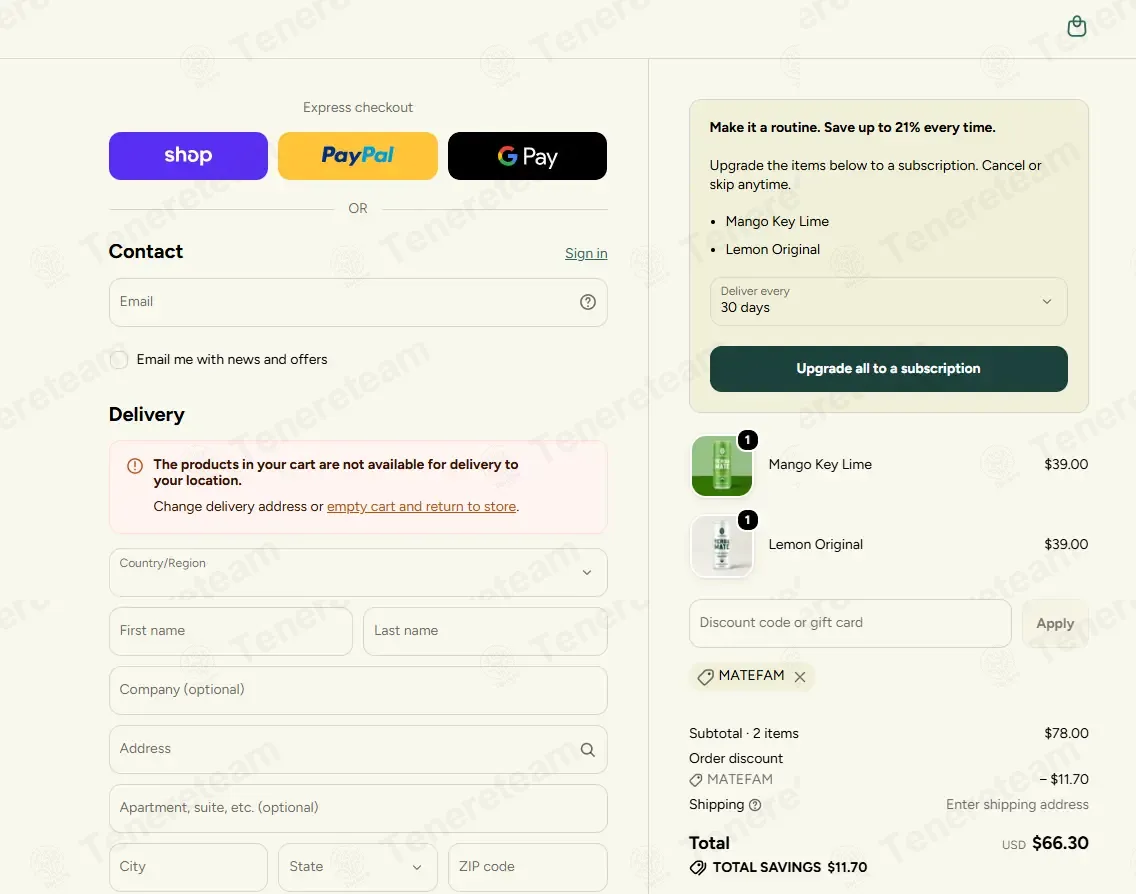This screenshot has height=894, width=1136.
Task: Click the Address field search magnifier icon
Action: pos(588,750)
